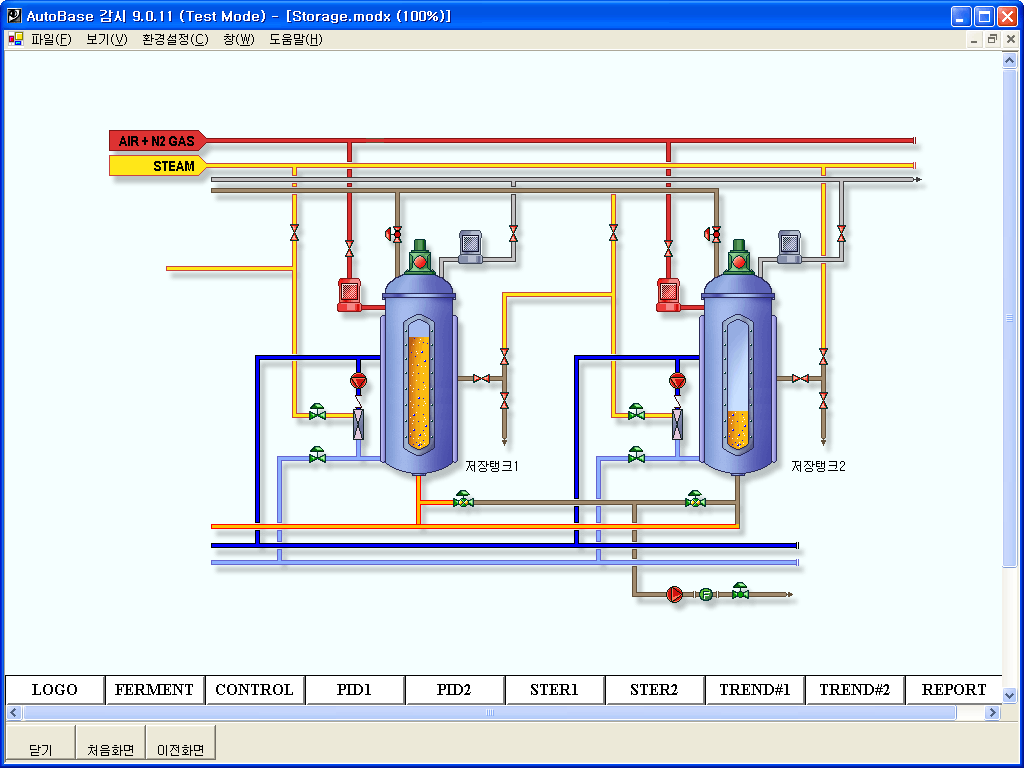Click the horizontal scrollbar's right arrow
Screen dimensions: 1024x768
[992, 713]
